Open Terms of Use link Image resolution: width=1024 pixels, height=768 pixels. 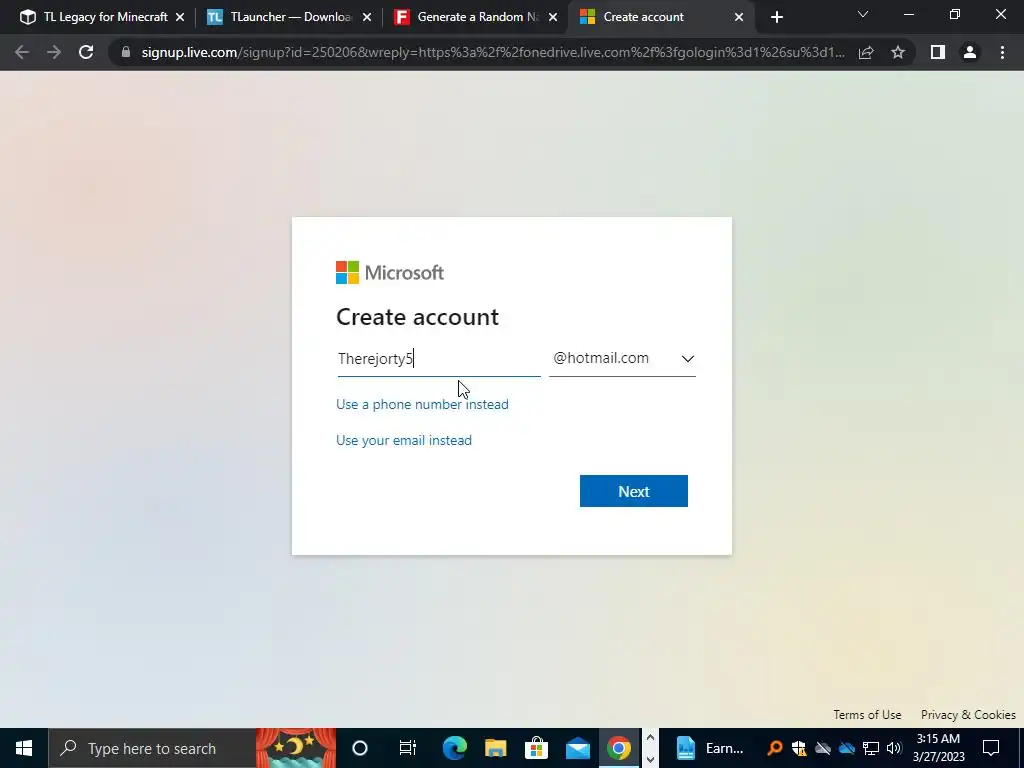(x=867, y=714)
